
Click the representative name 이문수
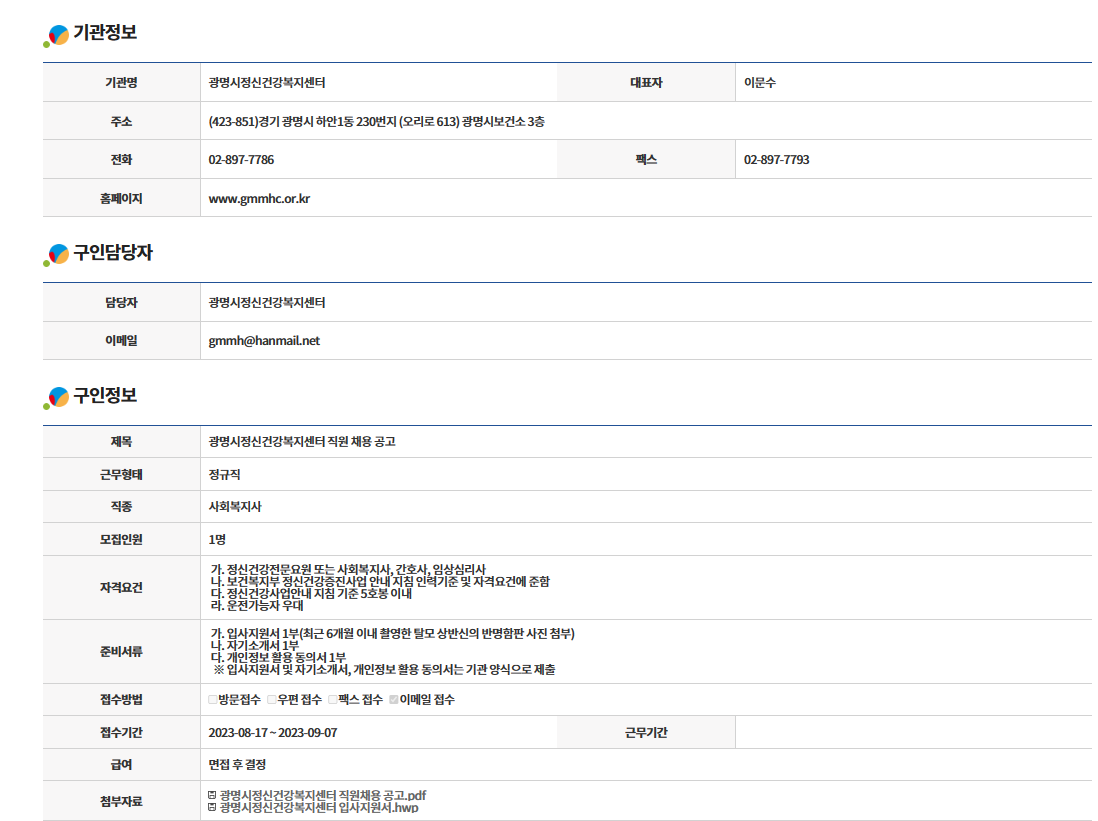[x=760, y=83]
